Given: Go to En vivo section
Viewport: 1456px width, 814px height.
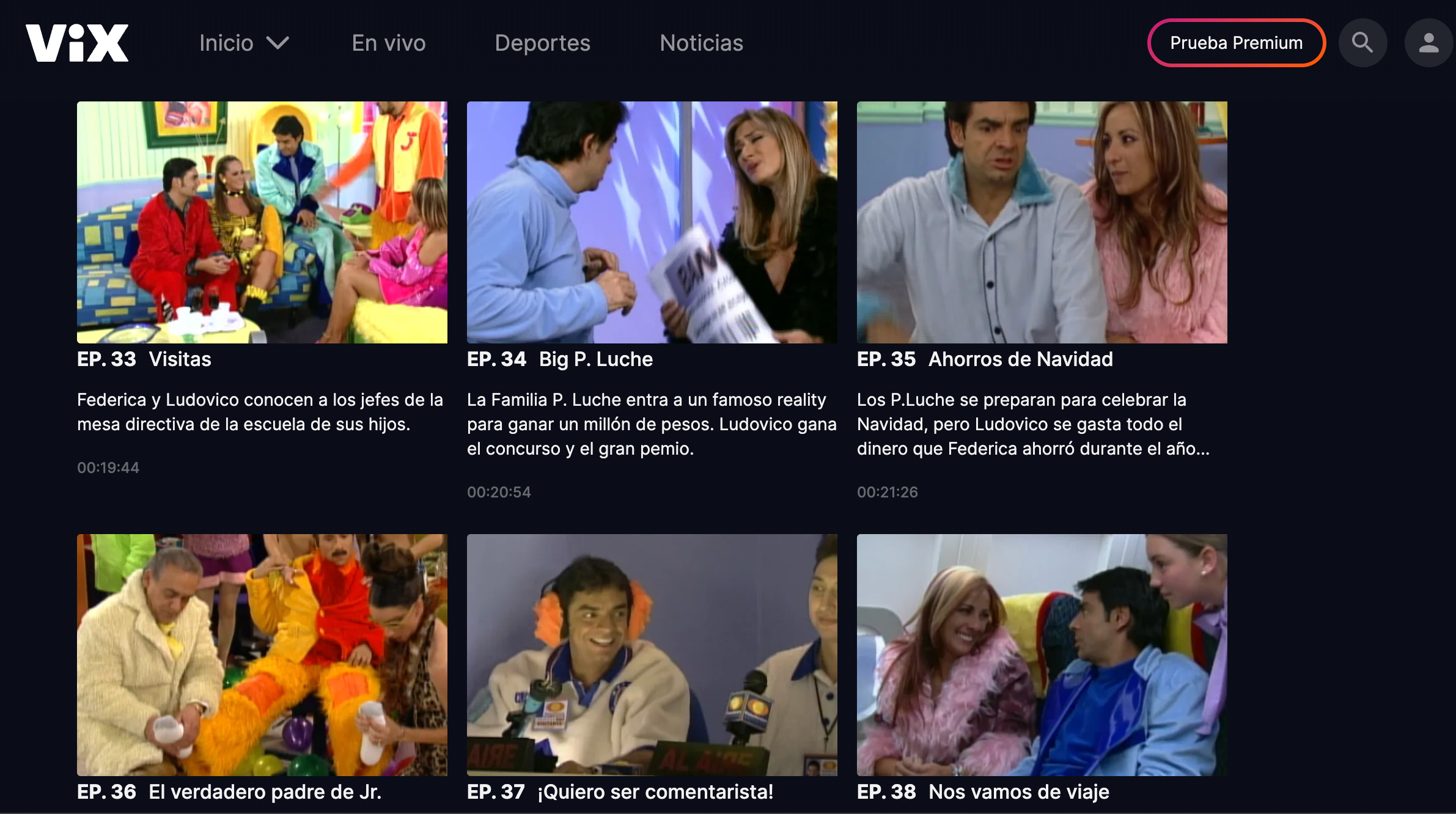Looking at the screenshot, I should (389, 43).
